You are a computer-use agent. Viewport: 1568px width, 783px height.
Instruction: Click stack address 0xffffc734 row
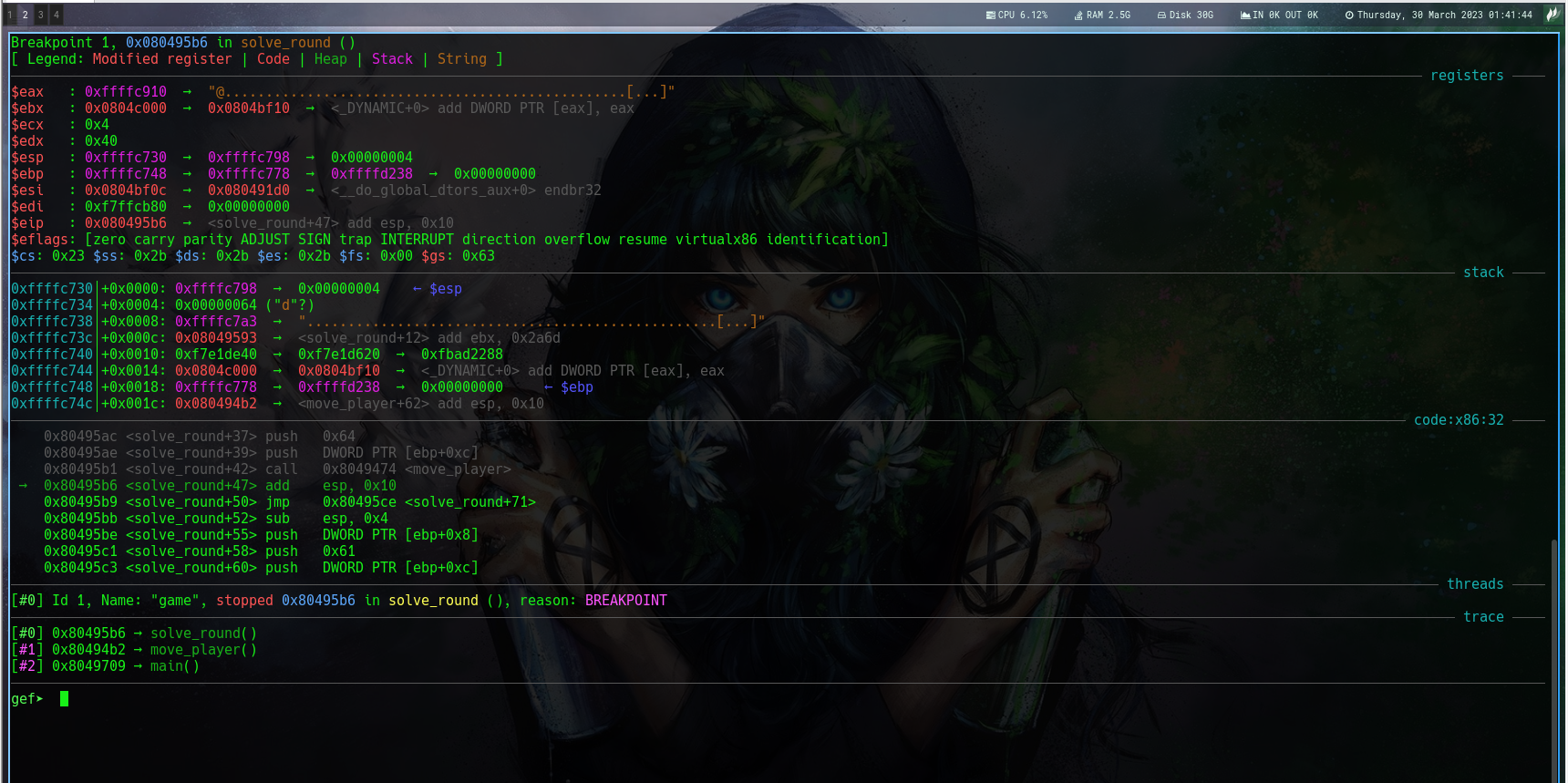tap(162, 305)
